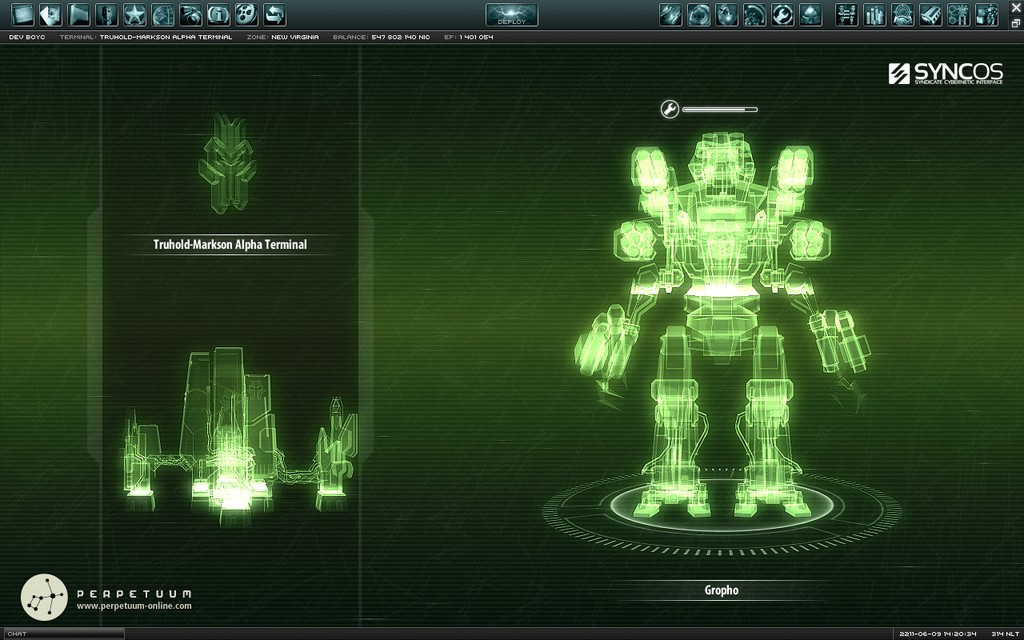This screenshot has width=1024, height=640.
Task: Click the robot repair status bar
Action: click(719, 109)
